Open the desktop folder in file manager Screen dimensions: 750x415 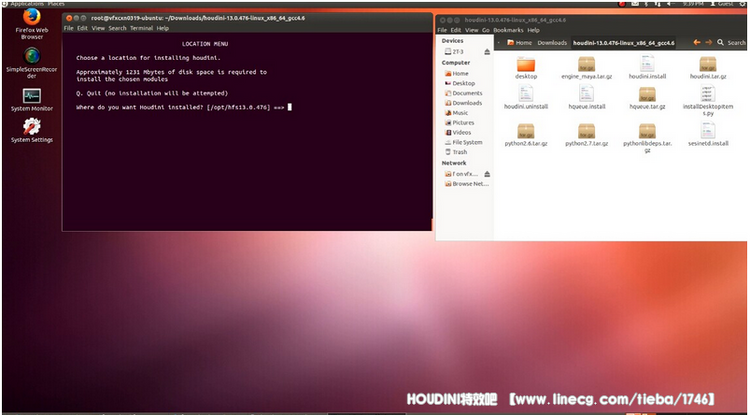click(526, 68)
